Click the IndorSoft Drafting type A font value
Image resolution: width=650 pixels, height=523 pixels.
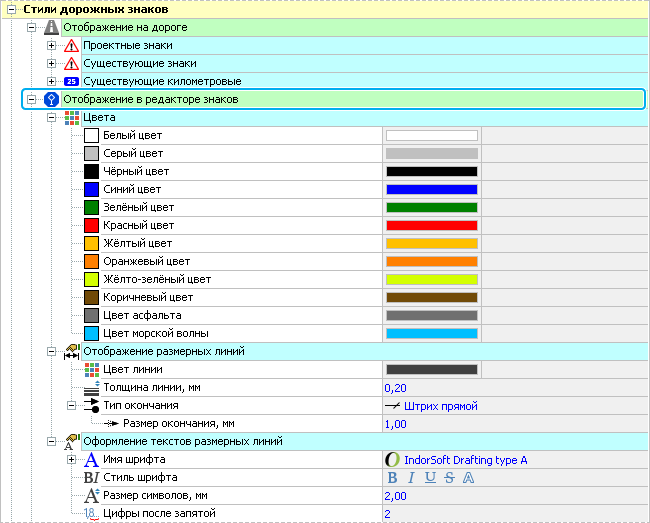(x=465, y=460)
